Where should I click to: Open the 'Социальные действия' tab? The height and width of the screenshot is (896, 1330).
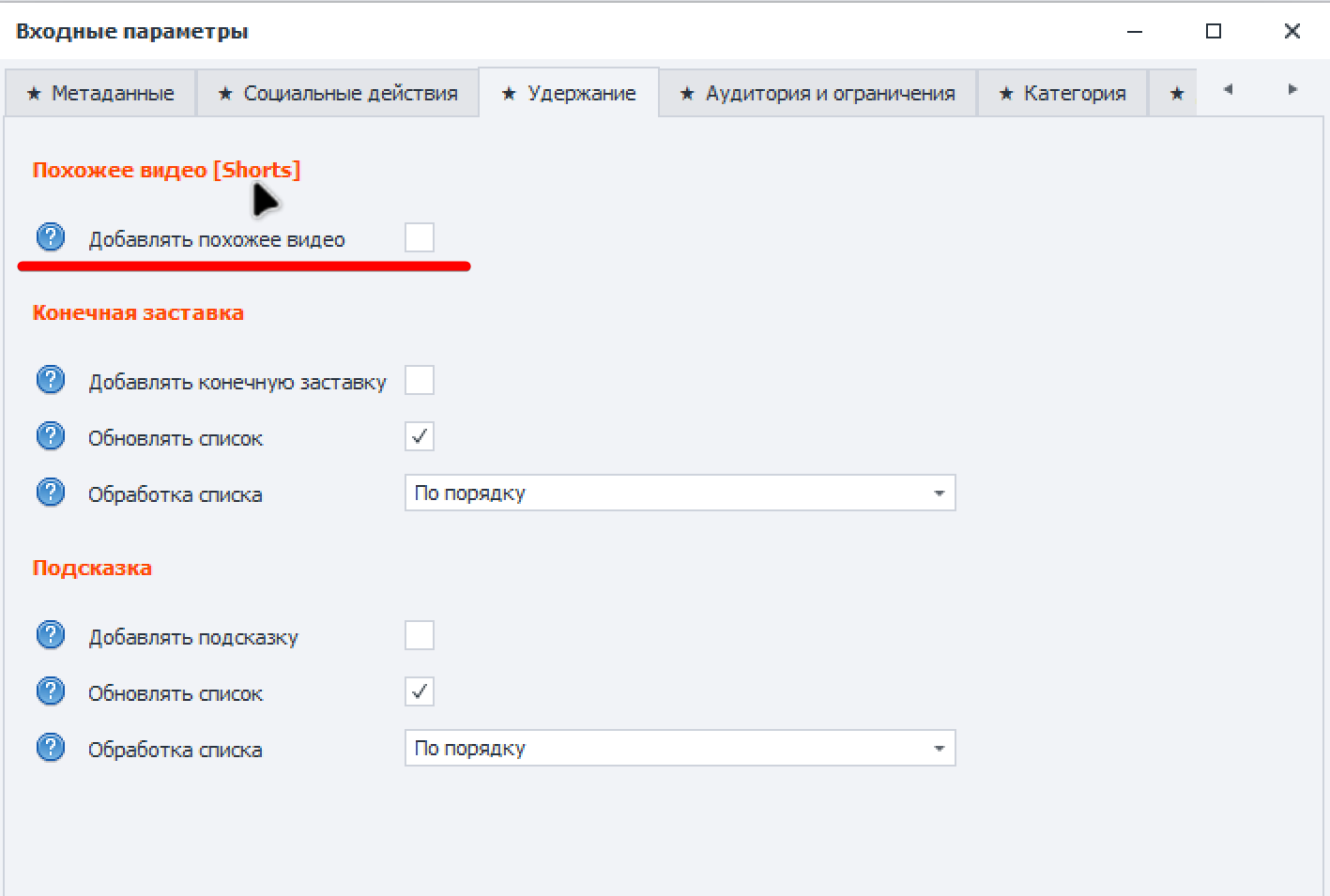(338, 94)
